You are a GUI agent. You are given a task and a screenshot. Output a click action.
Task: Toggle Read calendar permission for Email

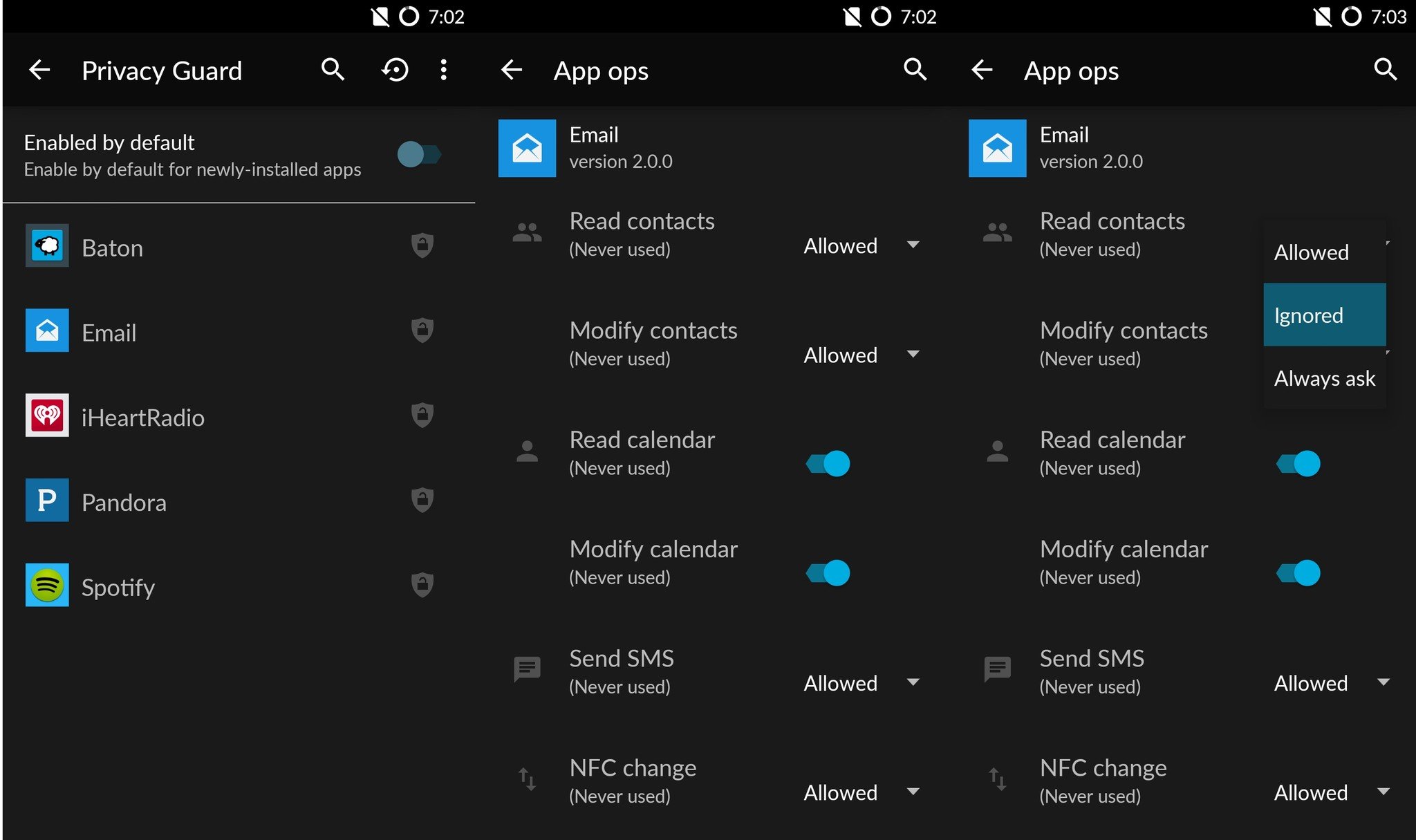(832, 462)
